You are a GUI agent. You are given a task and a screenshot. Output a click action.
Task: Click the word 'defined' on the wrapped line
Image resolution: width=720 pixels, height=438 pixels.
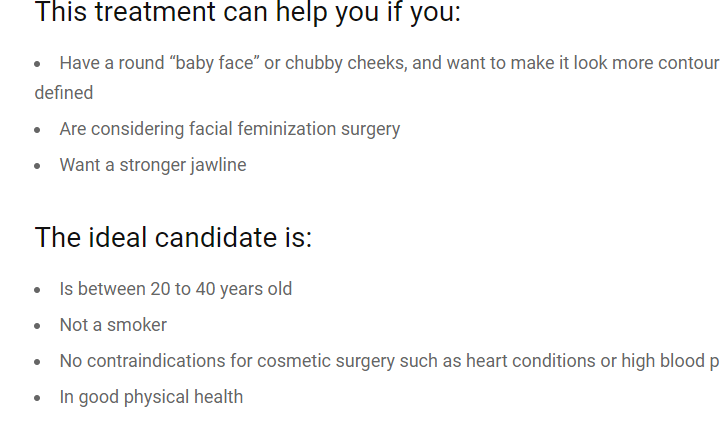(x=64, y=93)
